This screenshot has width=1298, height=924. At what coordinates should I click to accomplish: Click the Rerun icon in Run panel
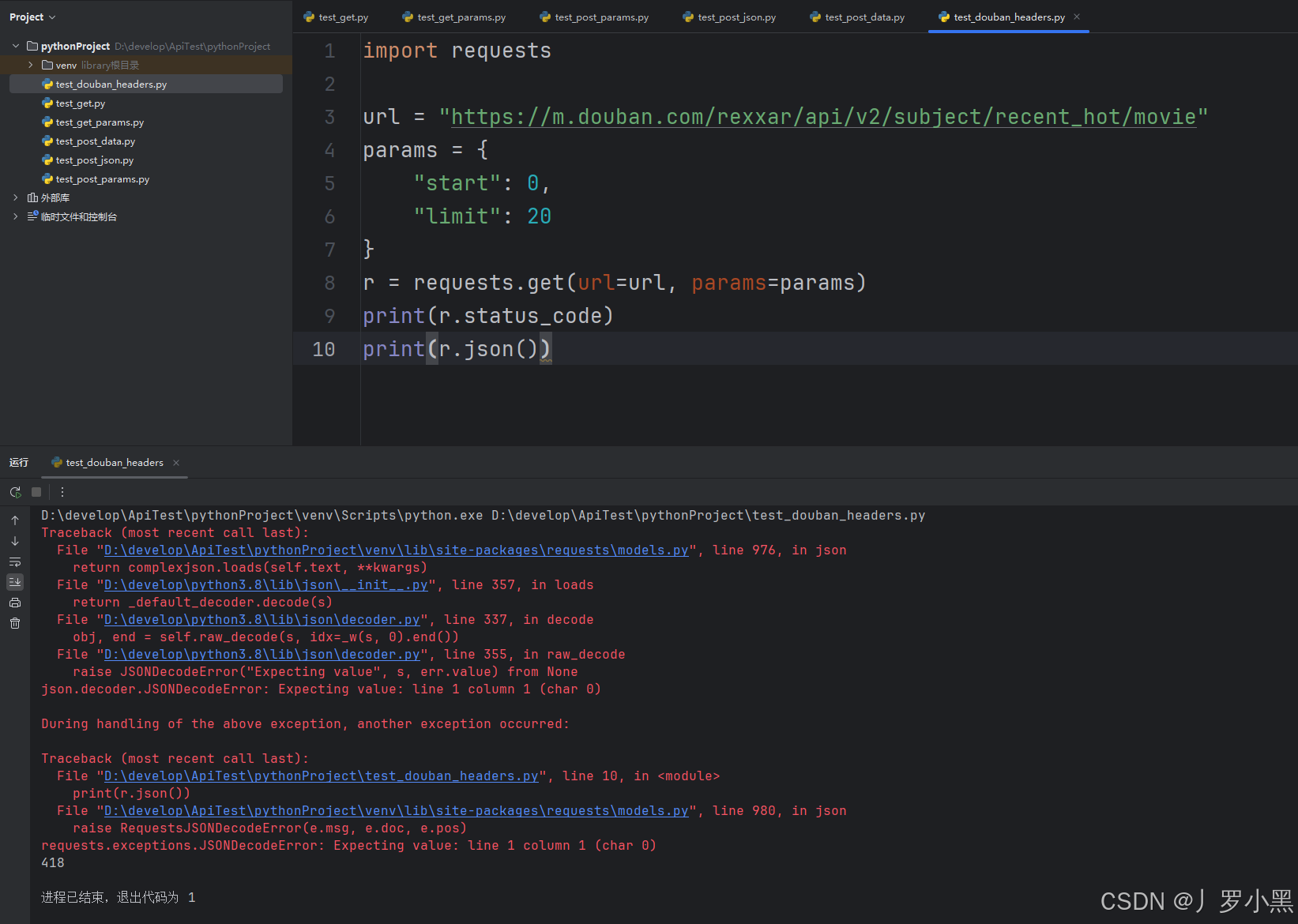[x=15, y=492]
